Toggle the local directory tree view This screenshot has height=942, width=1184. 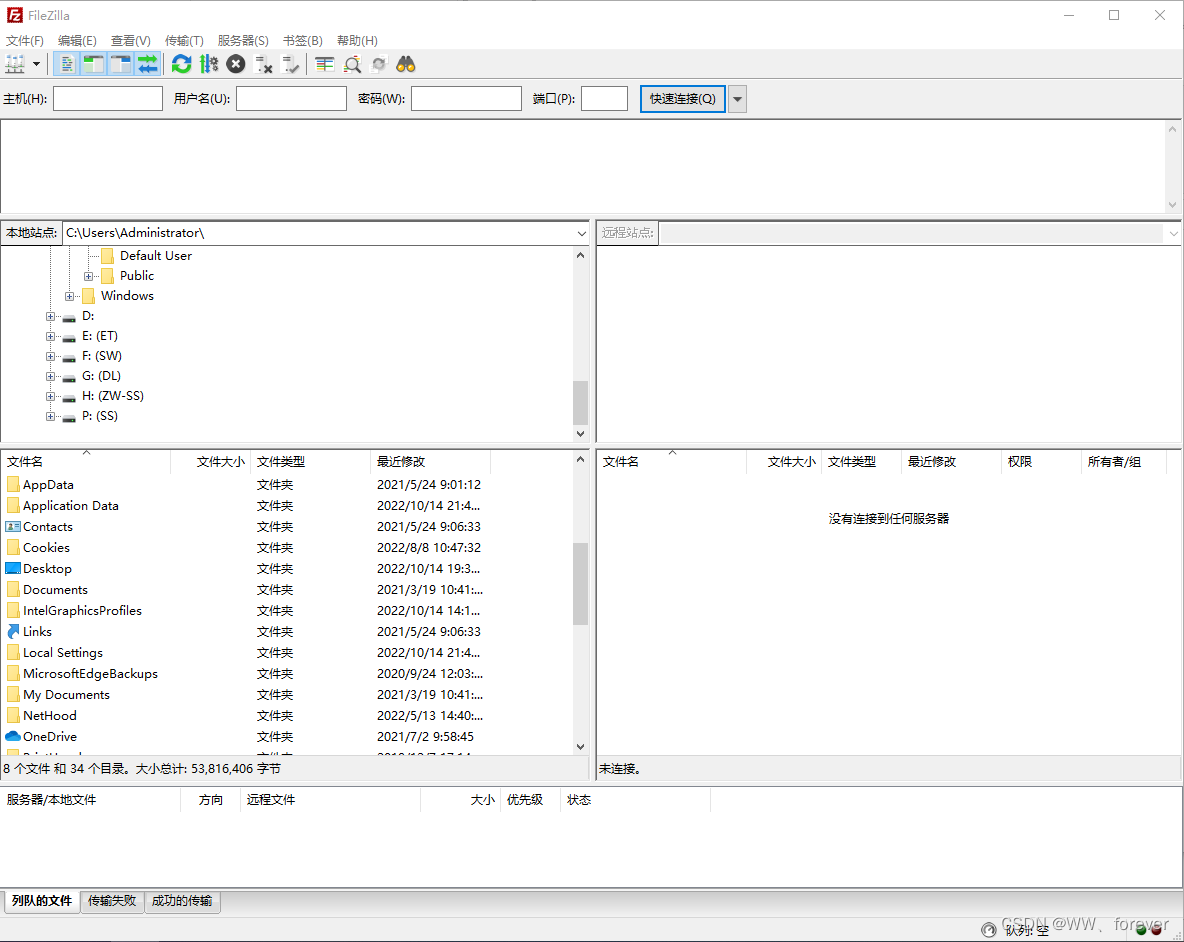click(94, 64)
